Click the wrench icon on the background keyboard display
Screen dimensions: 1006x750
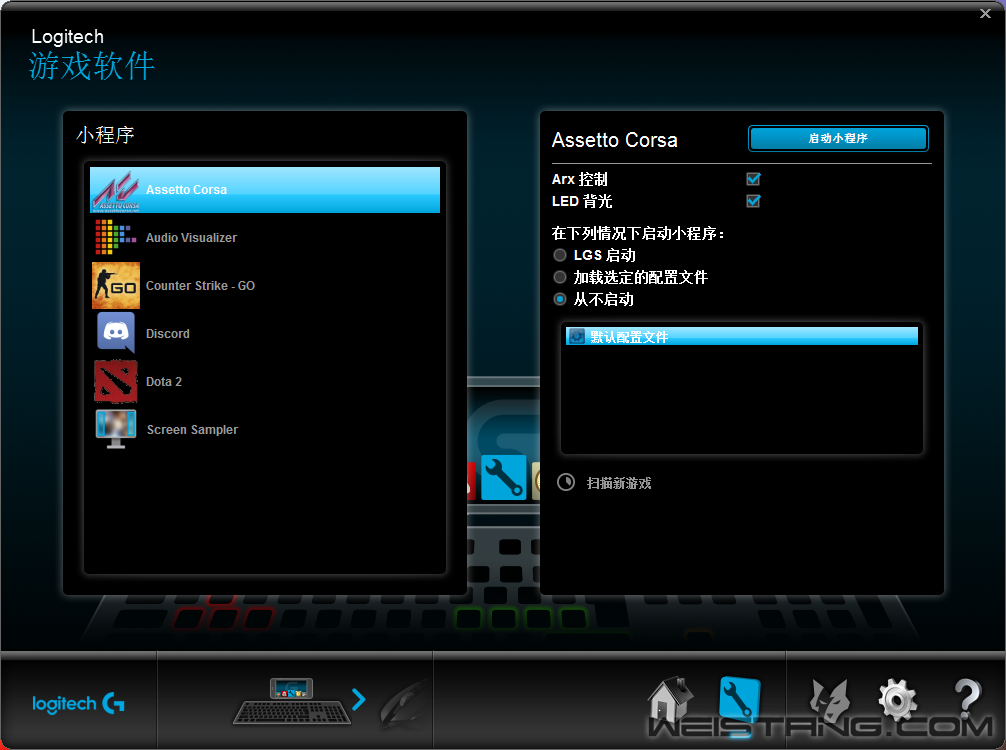[504, 477]
